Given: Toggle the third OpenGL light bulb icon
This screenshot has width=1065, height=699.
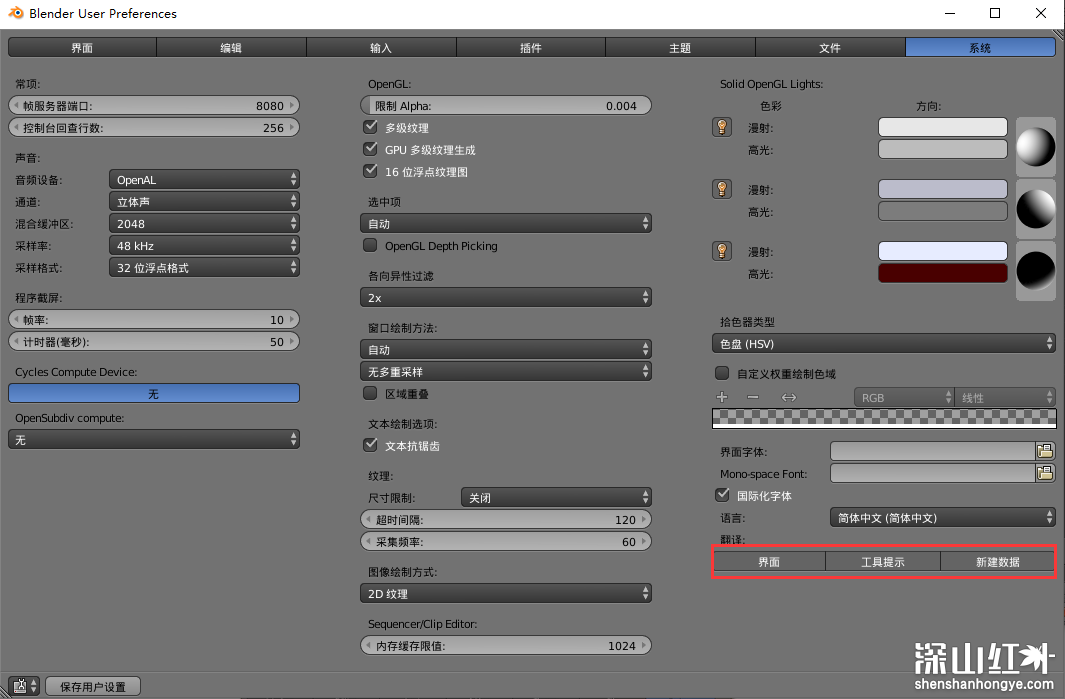Looking at the screenshot, I should [721, 251].
